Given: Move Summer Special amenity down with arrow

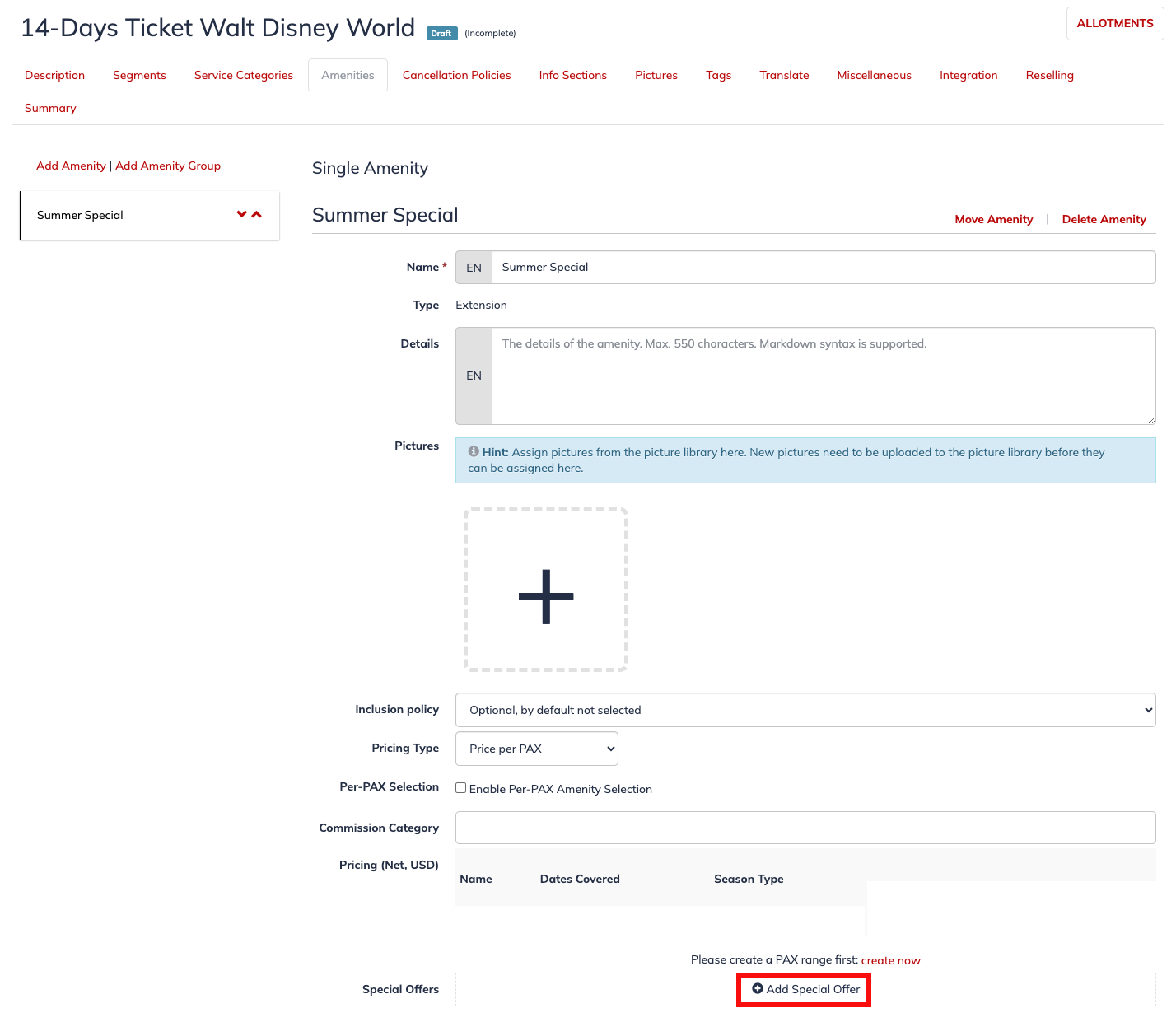Looking at the screenshot, I should pos(241,214).
